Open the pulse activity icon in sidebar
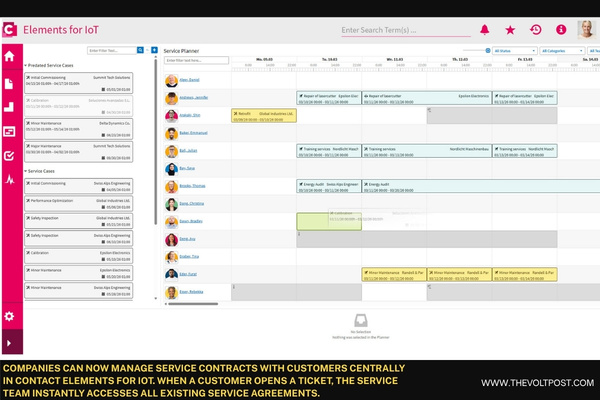Screen dimensions: 600x400 [x=10, y=179]
